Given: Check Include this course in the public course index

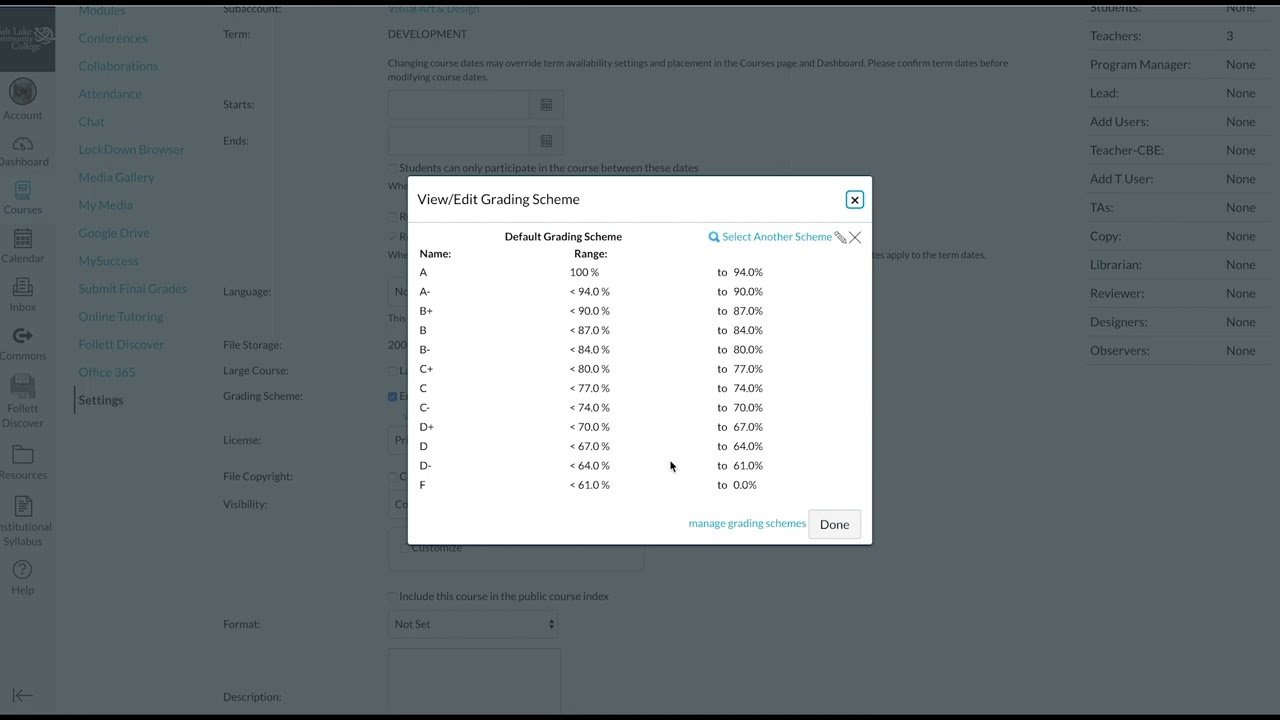Looking at the screenshot, I should 392,596.
